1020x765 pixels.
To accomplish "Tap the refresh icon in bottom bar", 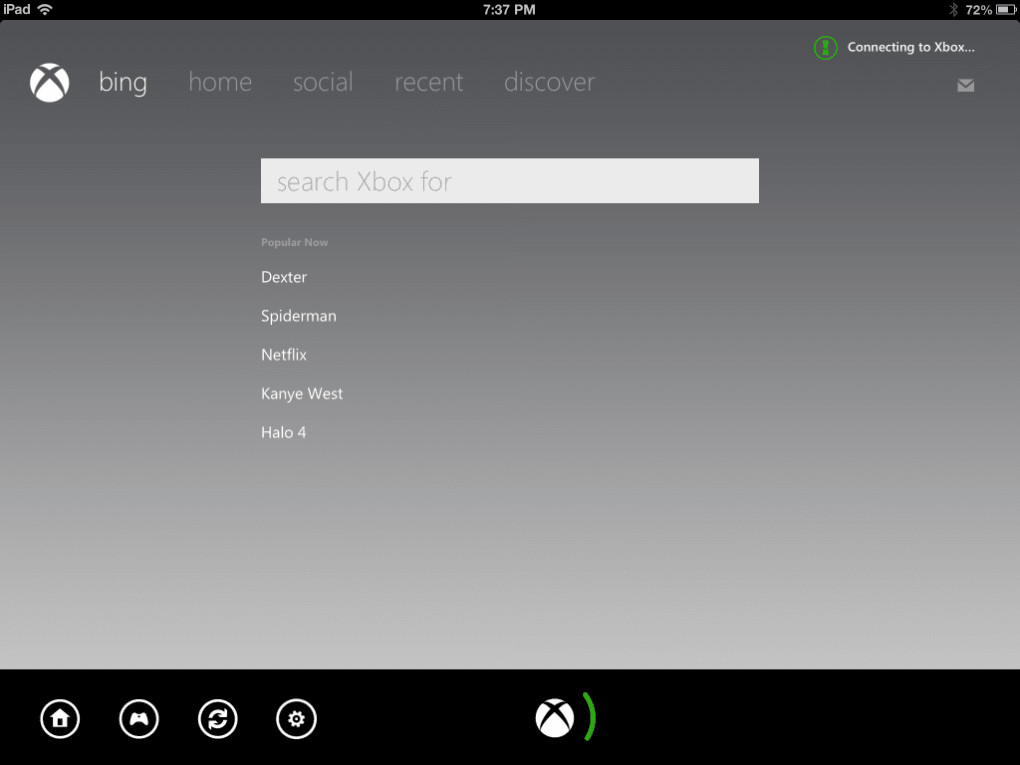I will coord(217,719).
